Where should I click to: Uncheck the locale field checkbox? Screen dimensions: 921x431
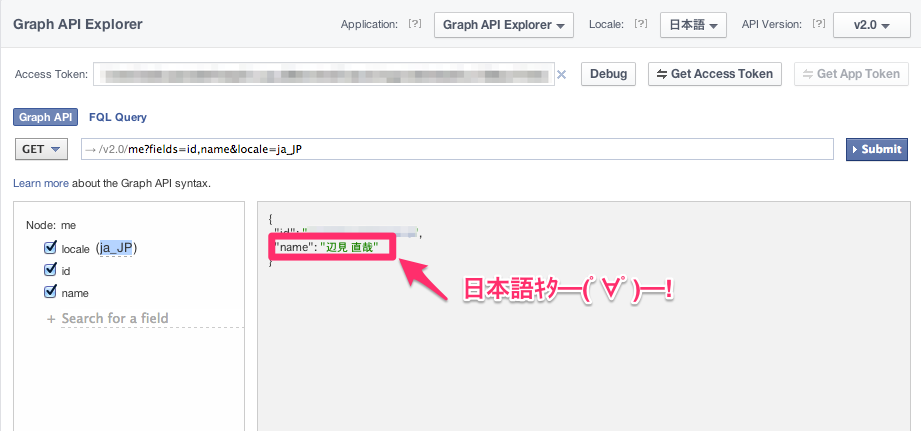[x=50, y=248]
